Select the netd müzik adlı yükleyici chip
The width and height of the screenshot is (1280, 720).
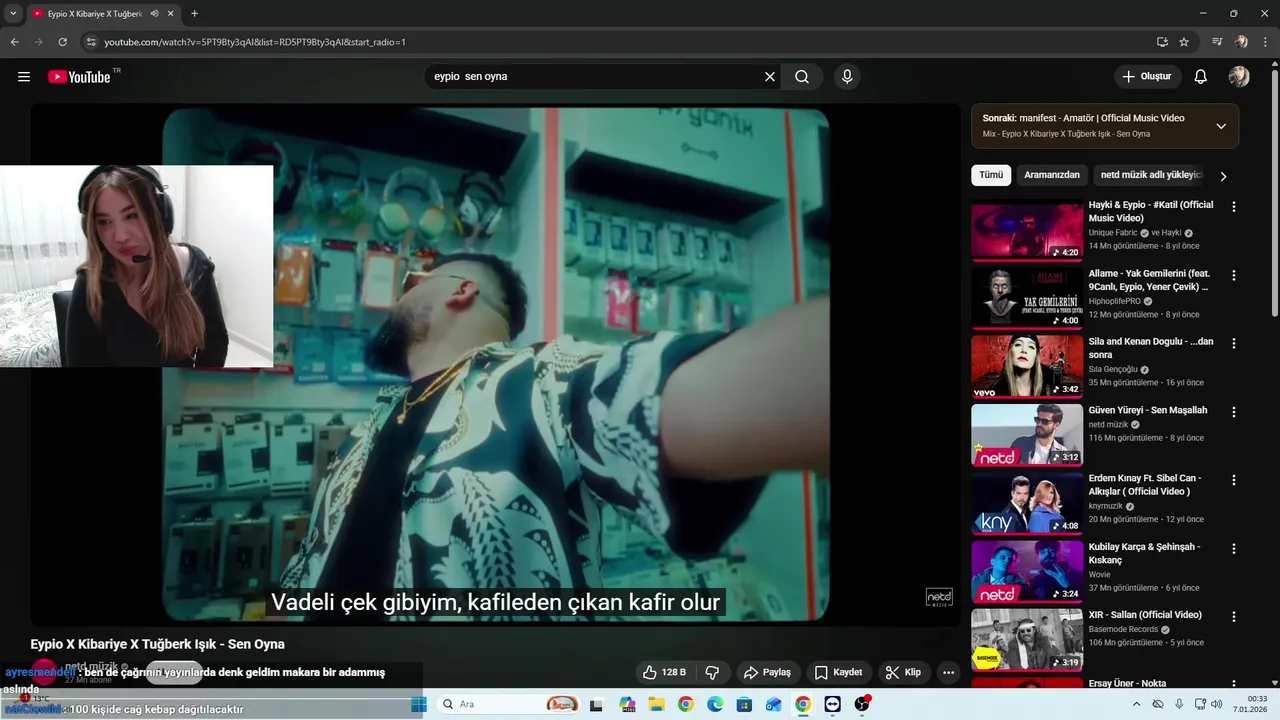(x=1151, y=175)
